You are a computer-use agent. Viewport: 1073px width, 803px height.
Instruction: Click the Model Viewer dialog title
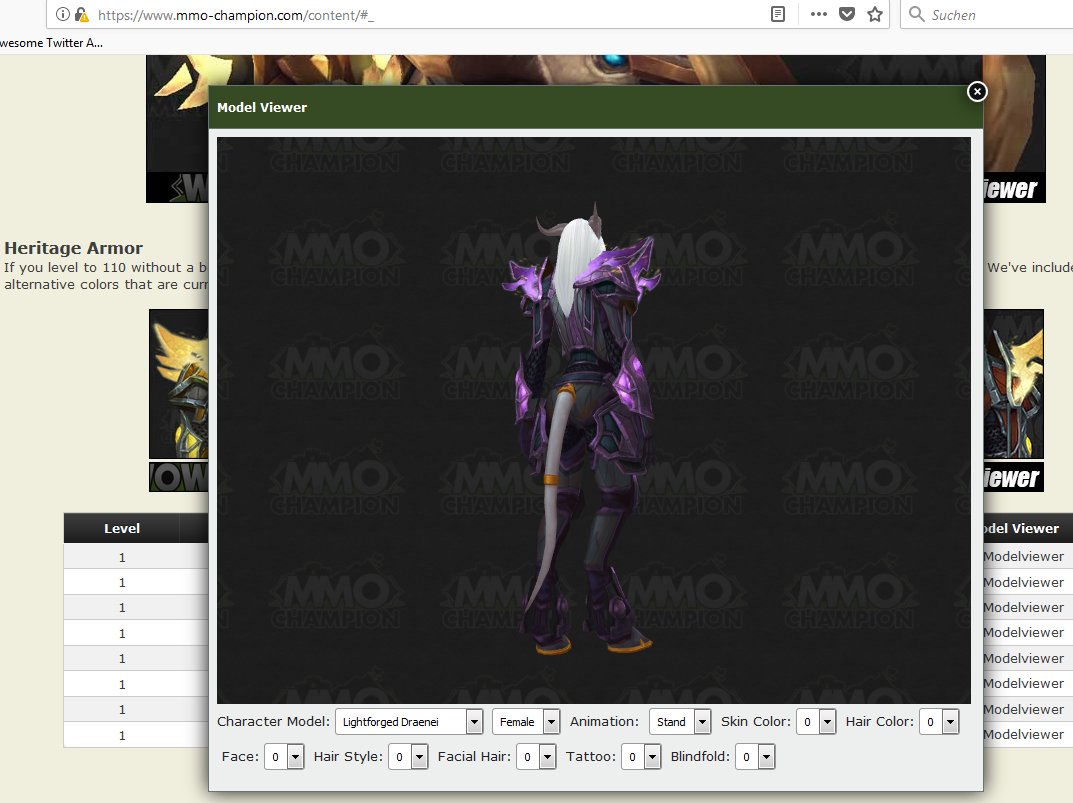pyautogui.click(x=262, y=107)
